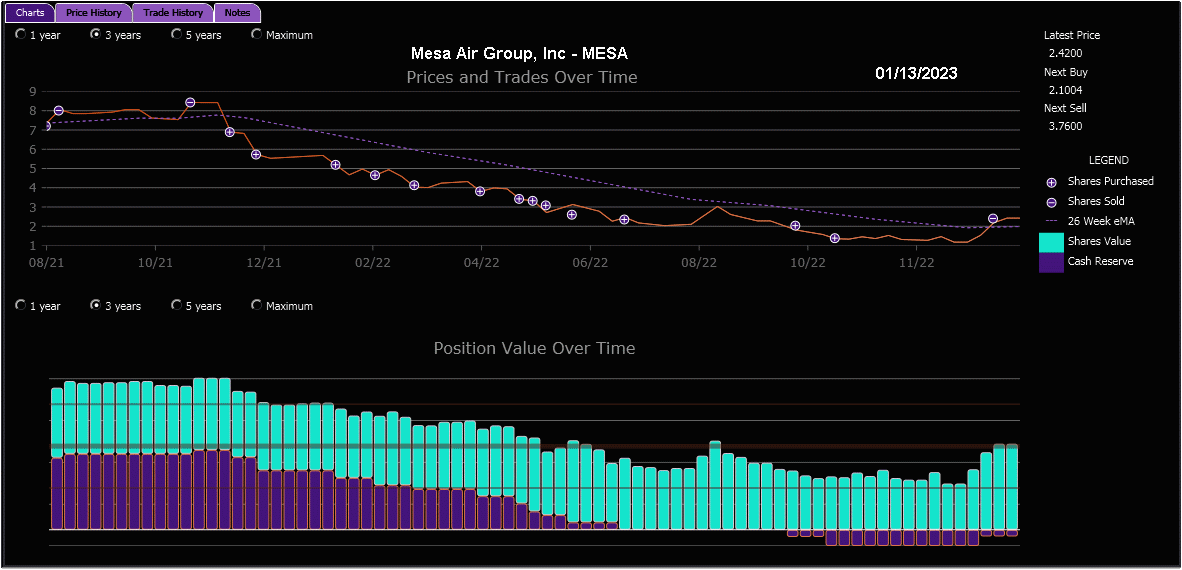This screenshot has height=570, width=1182.
Task: Select 1 year range for price chart
Action: pos(21,35)
